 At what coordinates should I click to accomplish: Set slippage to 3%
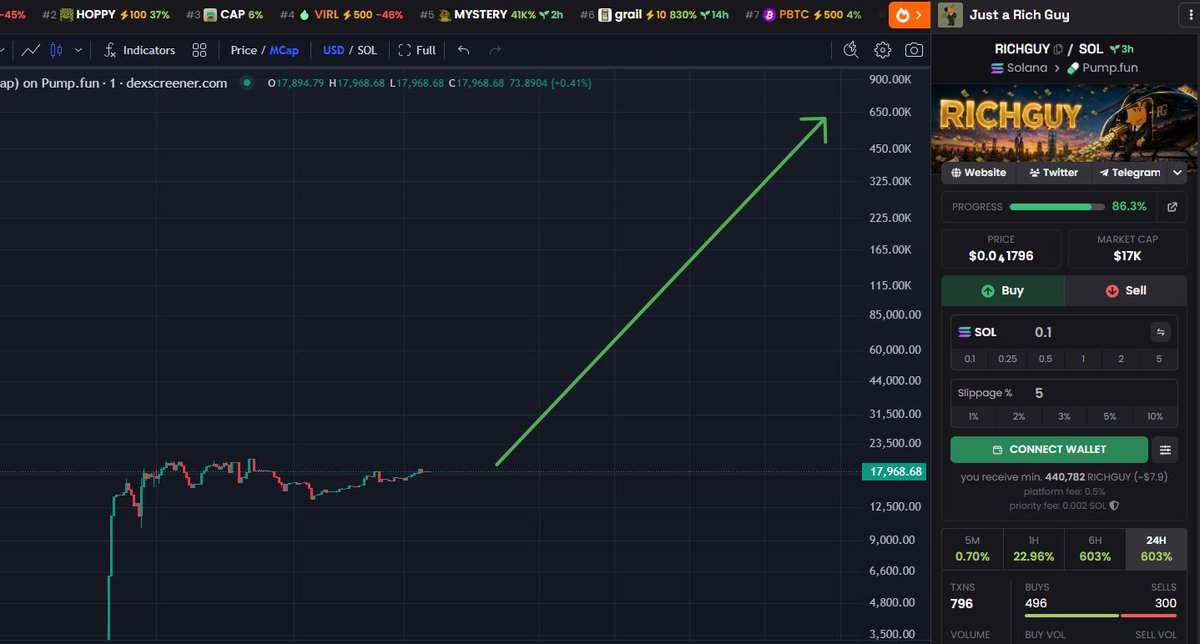[1064, 416]
